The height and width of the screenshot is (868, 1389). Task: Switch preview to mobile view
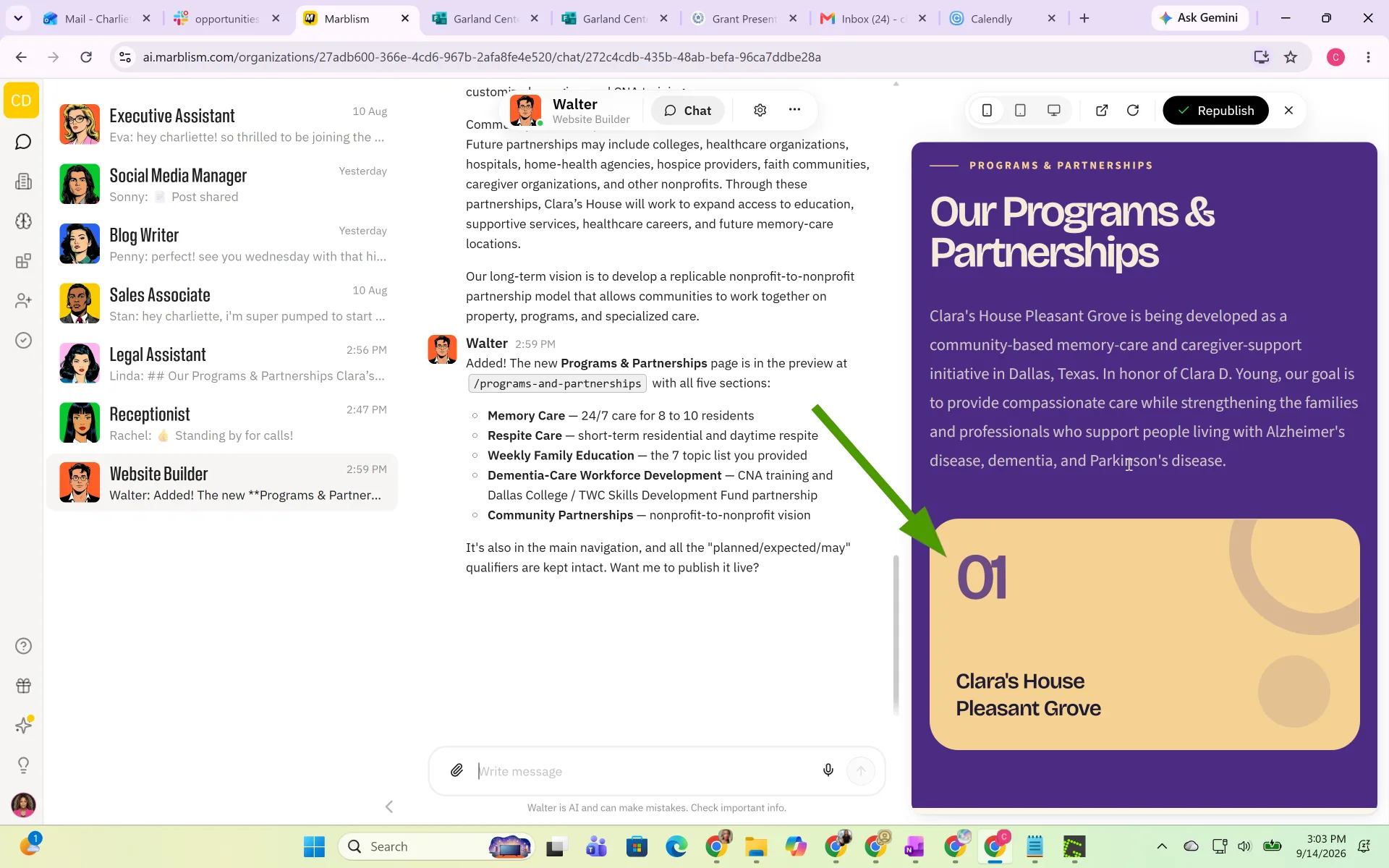point(987,110)
